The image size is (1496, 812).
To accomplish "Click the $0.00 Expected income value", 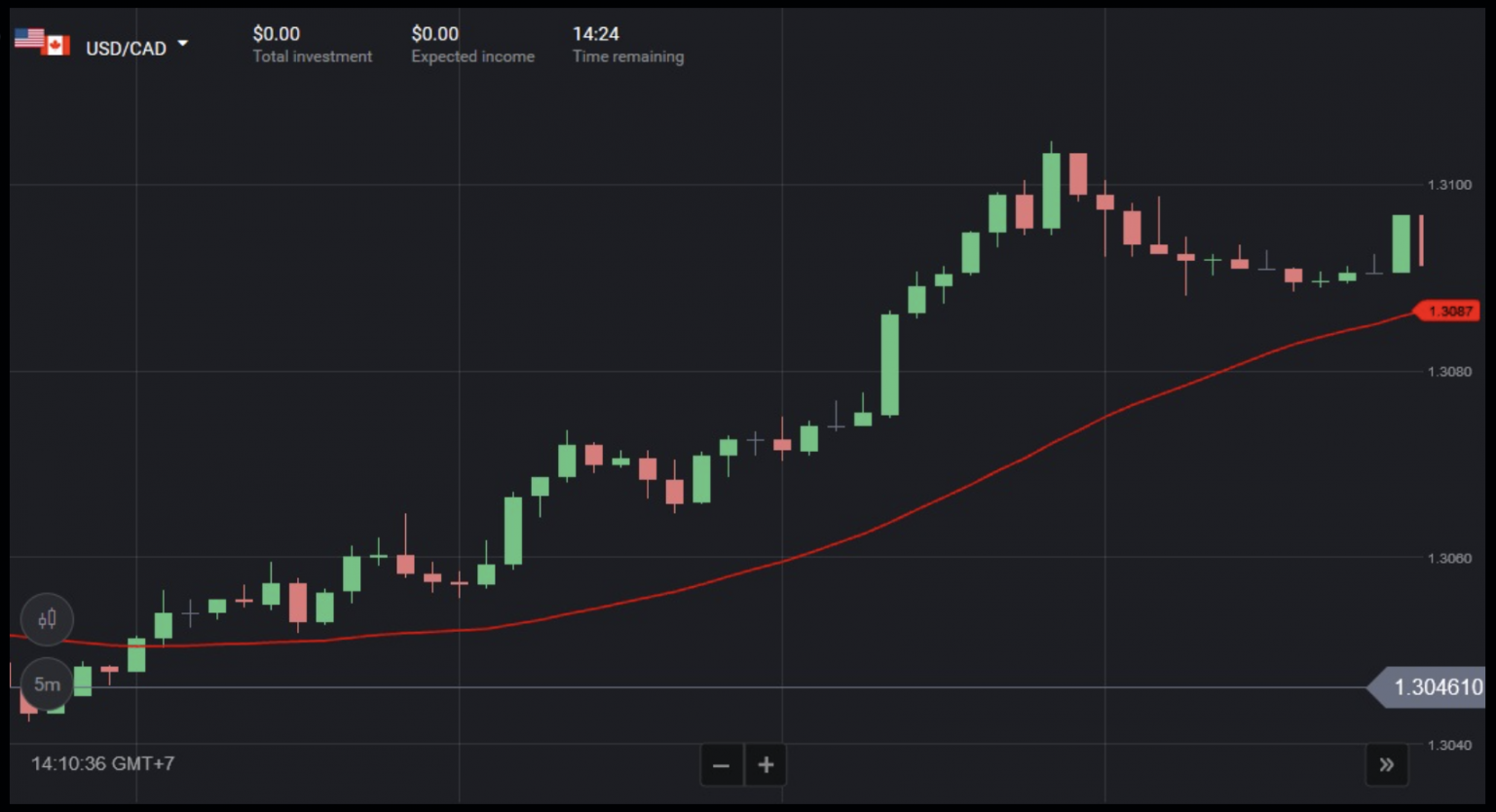I will click(x=434, y=34).
